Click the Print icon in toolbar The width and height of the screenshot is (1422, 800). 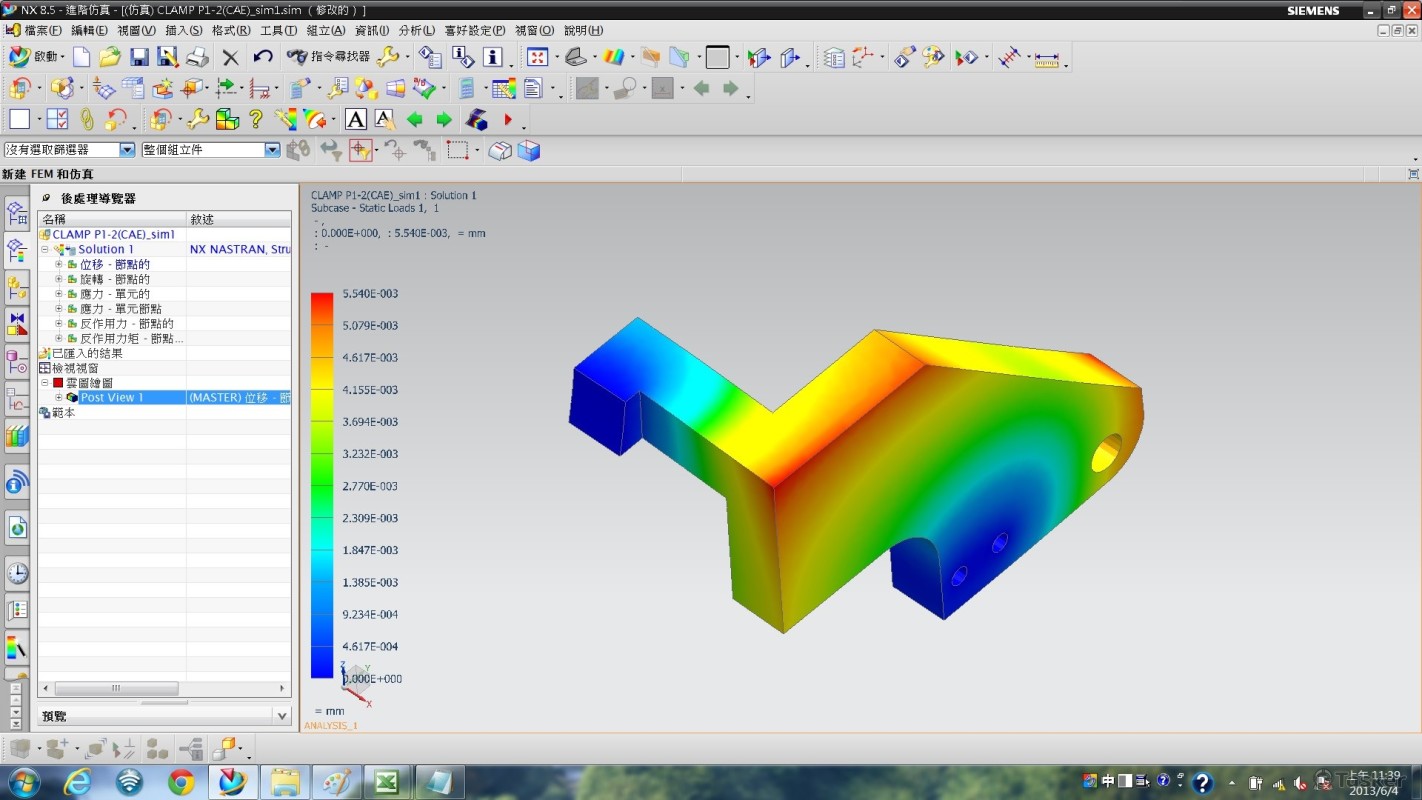click(197, 57)
